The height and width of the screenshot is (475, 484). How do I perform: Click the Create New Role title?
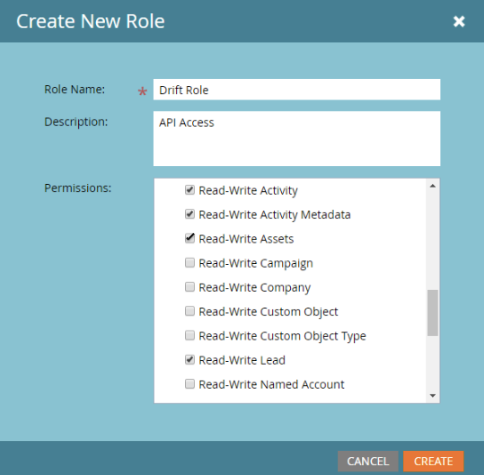(x=90, y=21)
